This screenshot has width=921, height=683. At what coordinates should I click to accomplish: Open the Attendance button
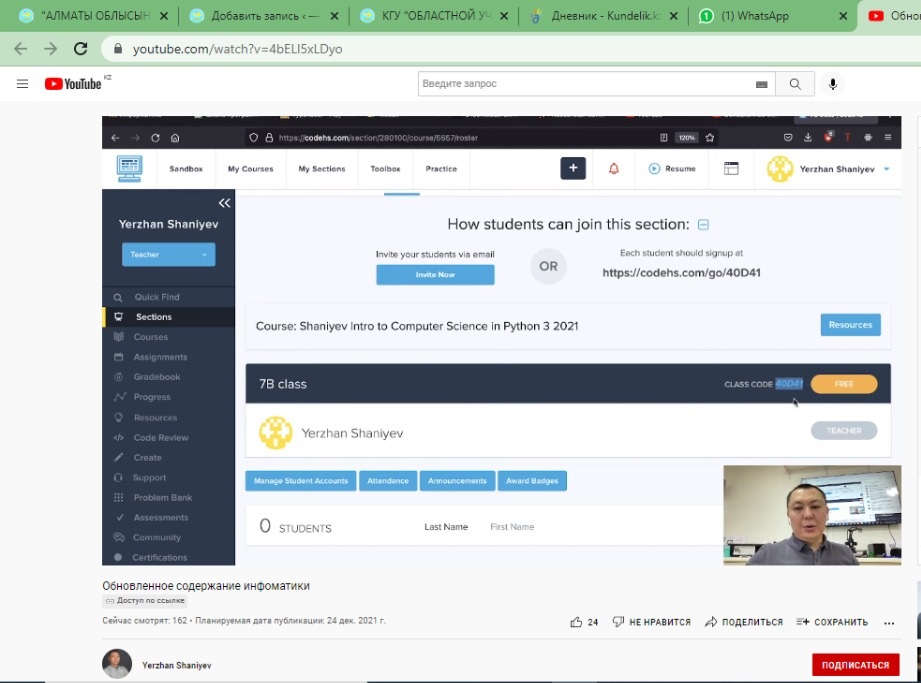coord(388,480)
